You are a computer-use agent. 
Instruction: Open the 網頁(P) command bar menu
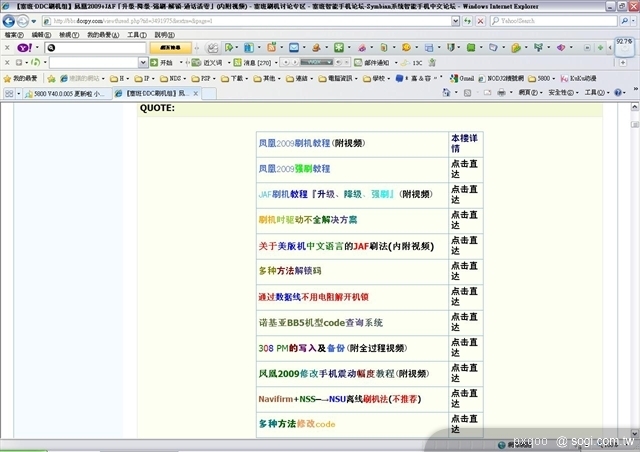(530, 93)
